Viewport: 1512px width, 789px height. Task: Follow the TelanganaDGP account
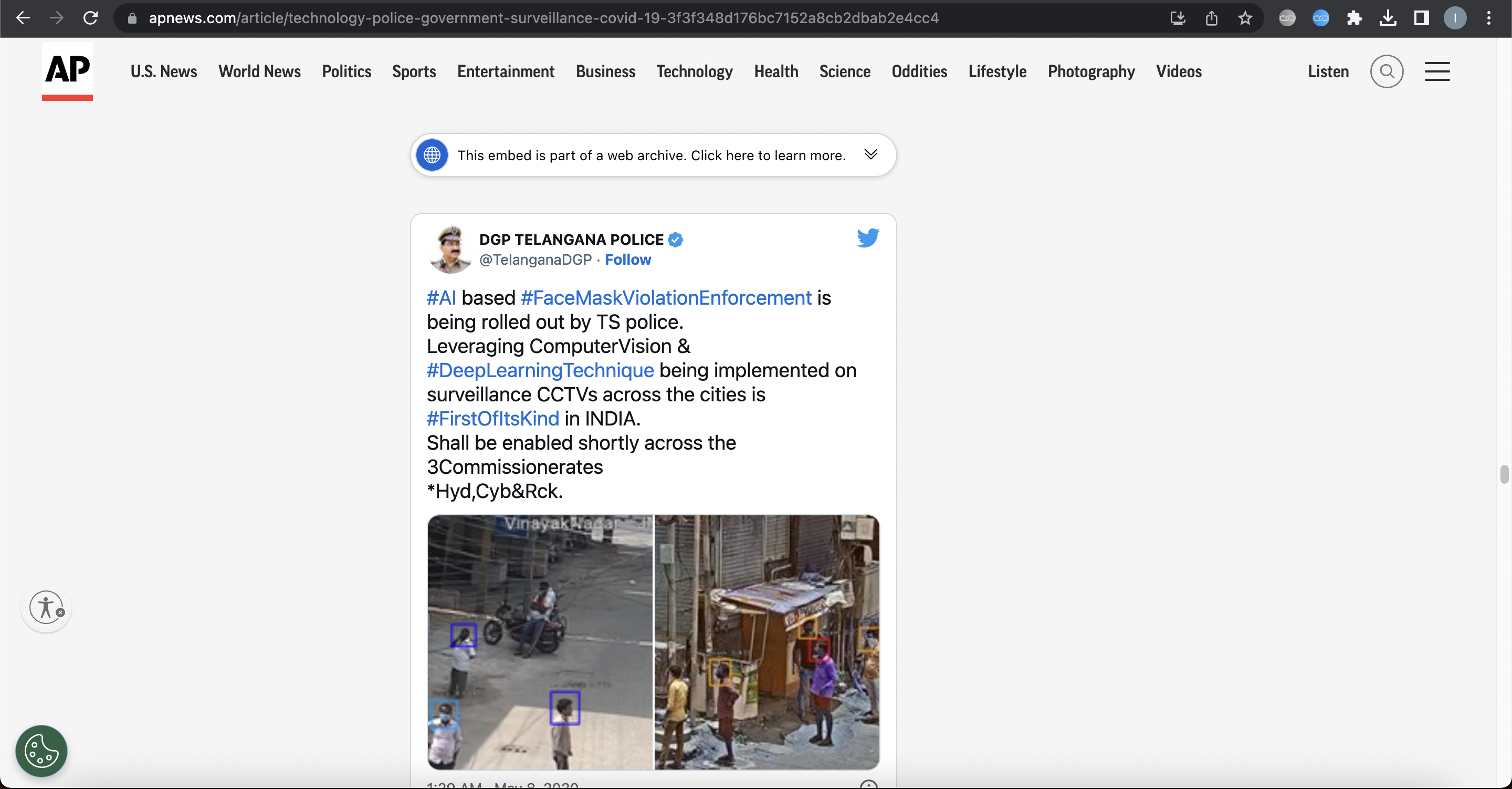pyautogui.click(x=627, y=259)
